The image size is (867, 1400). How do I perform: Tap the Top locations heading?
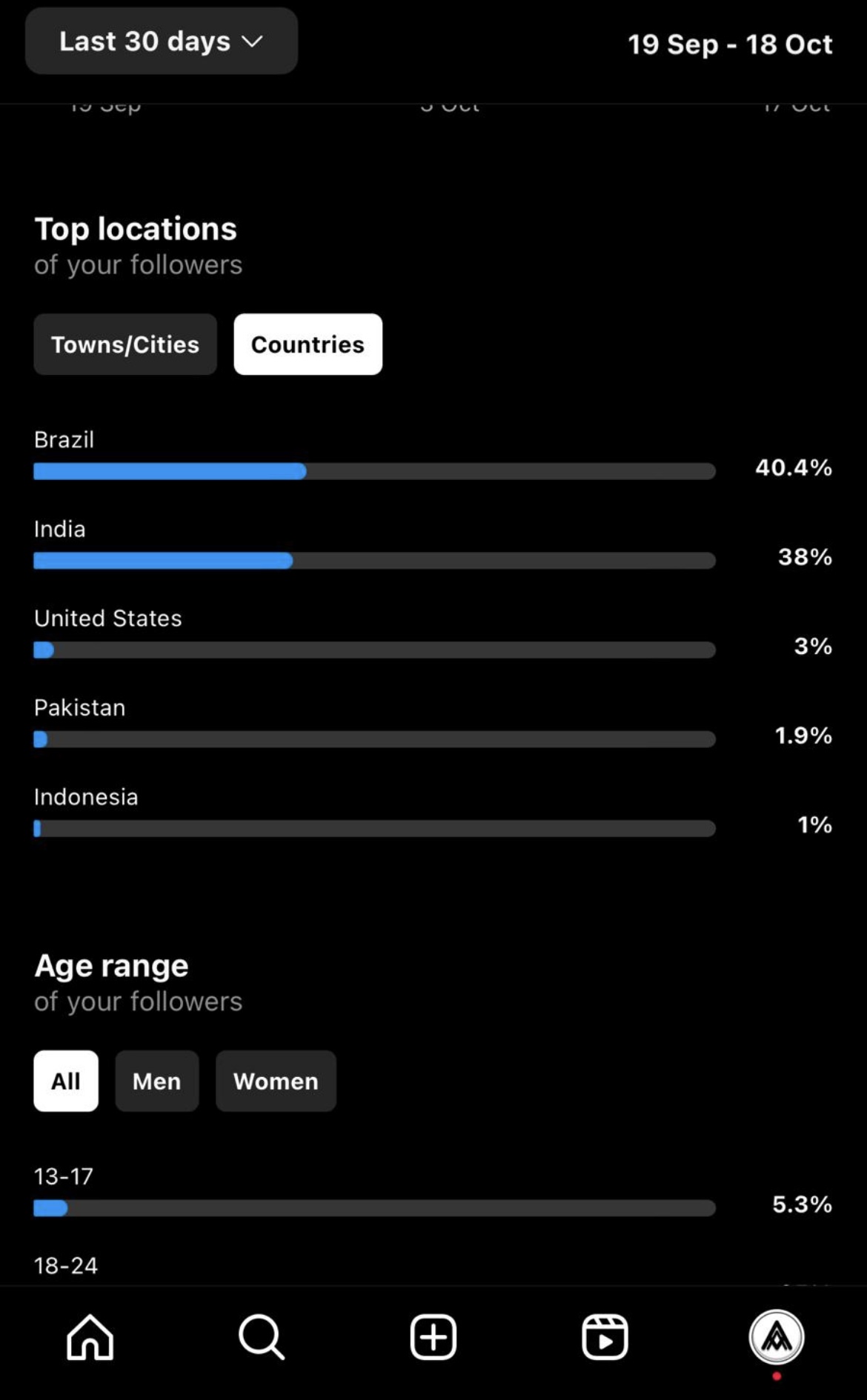(136, 229)
